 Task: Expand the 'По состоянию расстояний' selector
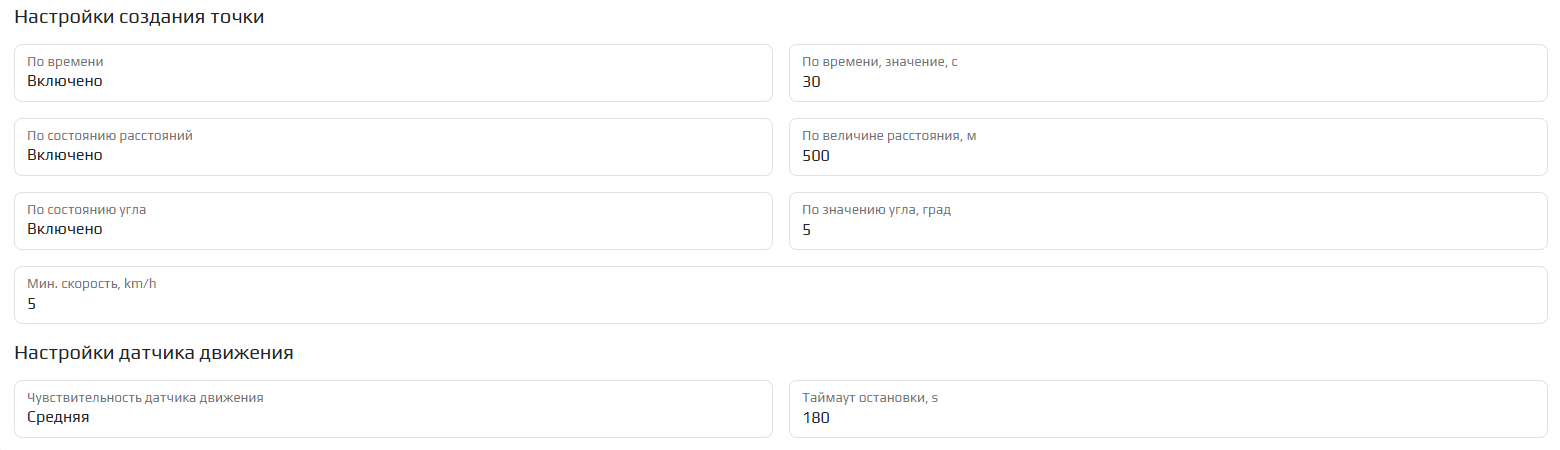393,147
